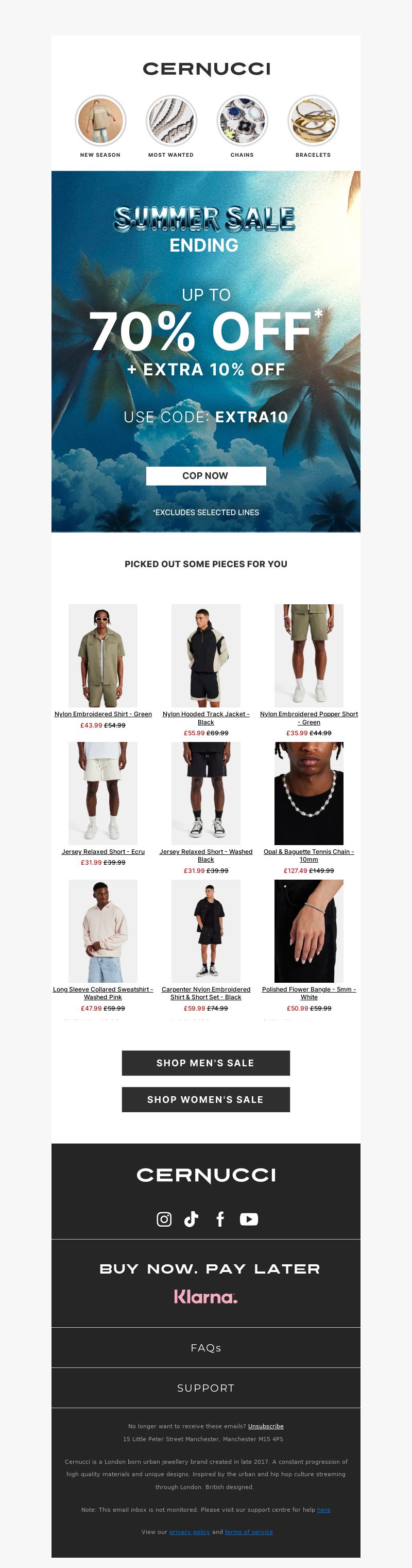Open the Most Wanted circle icon

(x=171, y=121)
